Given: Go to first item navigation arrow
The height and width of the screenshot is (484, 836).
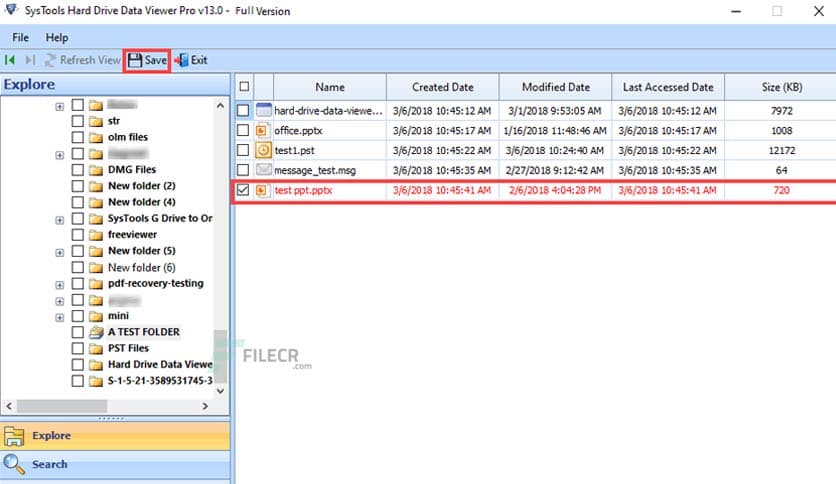Looking at the screenshot, I should click(x=10, y=60).
